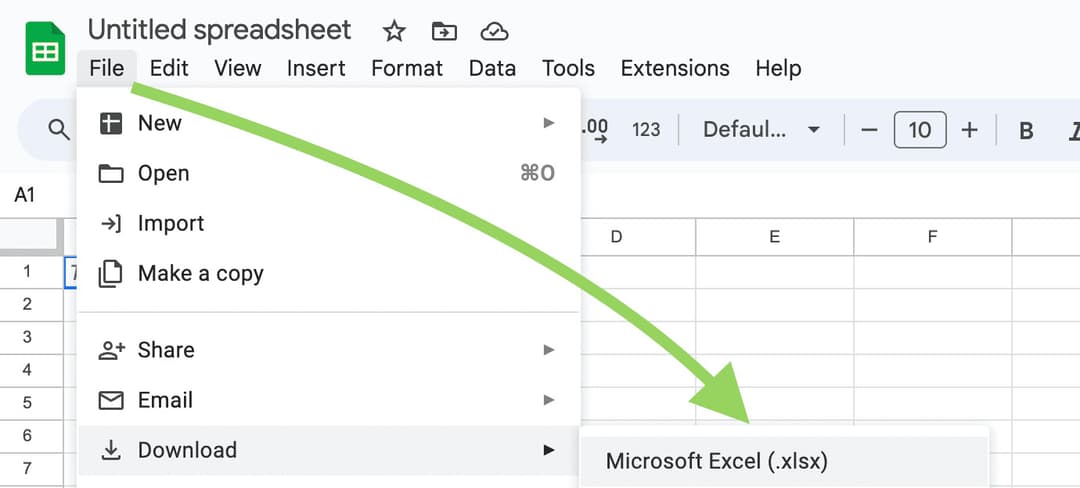Open the Format menu
This screenshot has width=1080, height=488.
(407, 68)
